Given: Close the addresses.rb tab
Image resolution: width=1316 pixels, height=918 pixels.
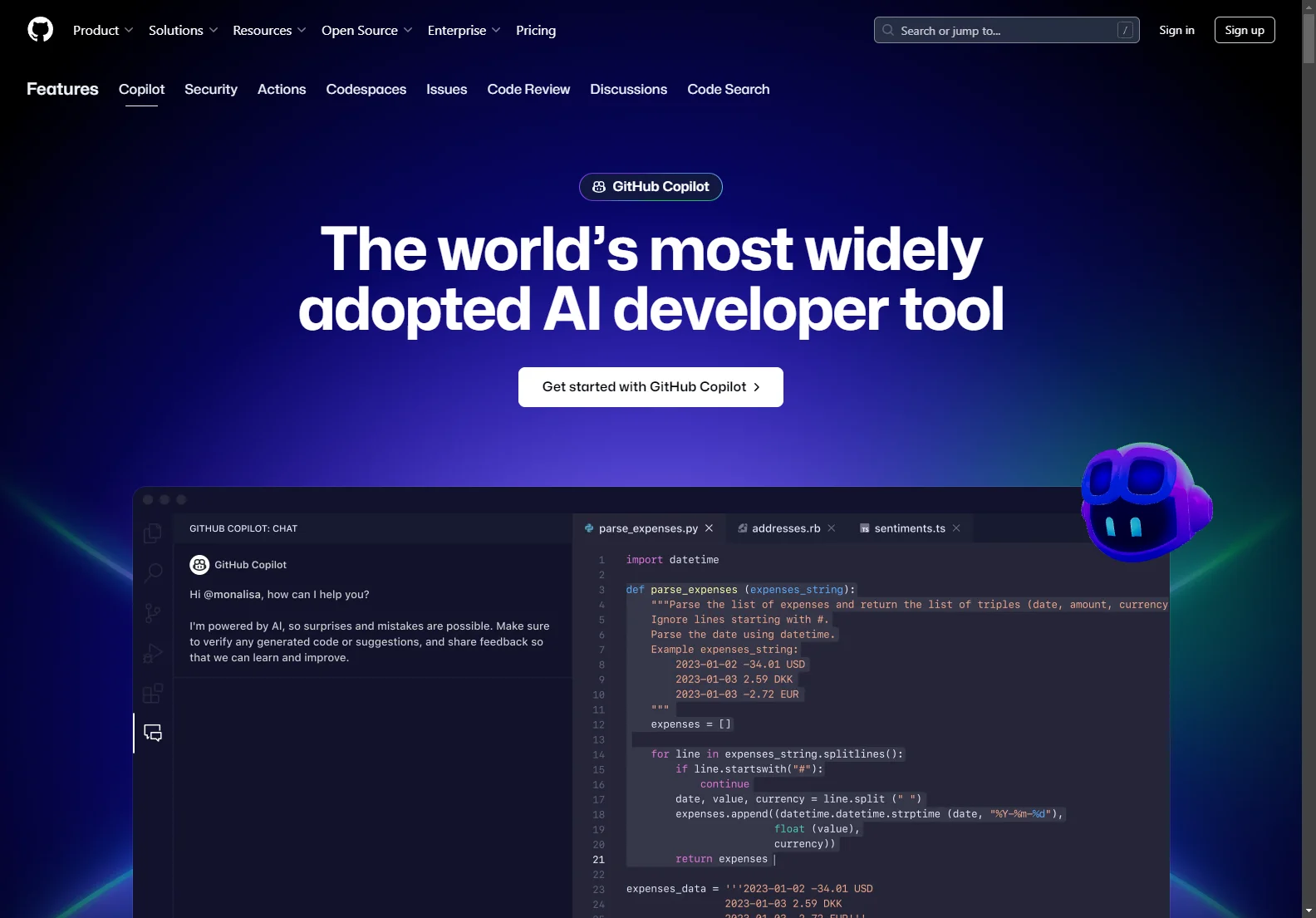Looking at the screenshot, I should pyautogui.click(x=831, y=528).
